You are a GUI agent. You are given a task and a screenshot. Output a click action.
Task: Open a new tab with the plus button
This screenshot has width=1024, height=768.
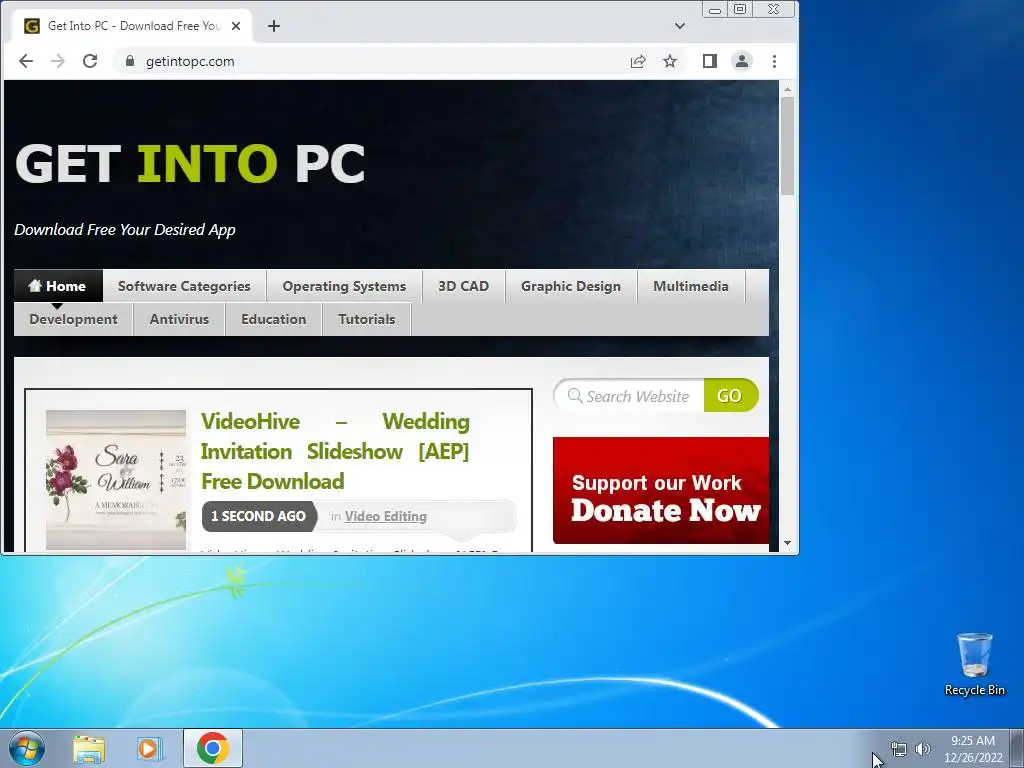[x=274, y=26]
